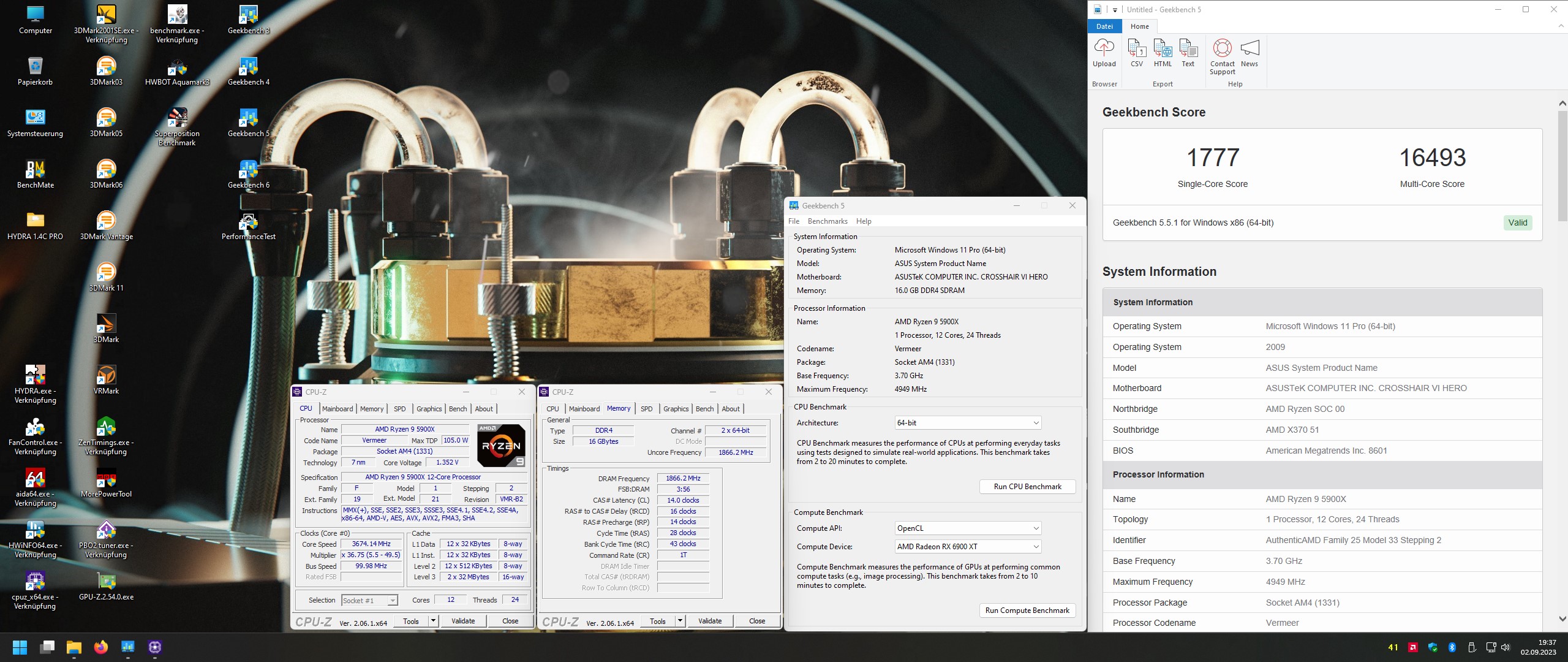Select the HWiNFO64.exe shortcut icon
The height and width of the screenshot is (662, 1568).
point(35,539)
